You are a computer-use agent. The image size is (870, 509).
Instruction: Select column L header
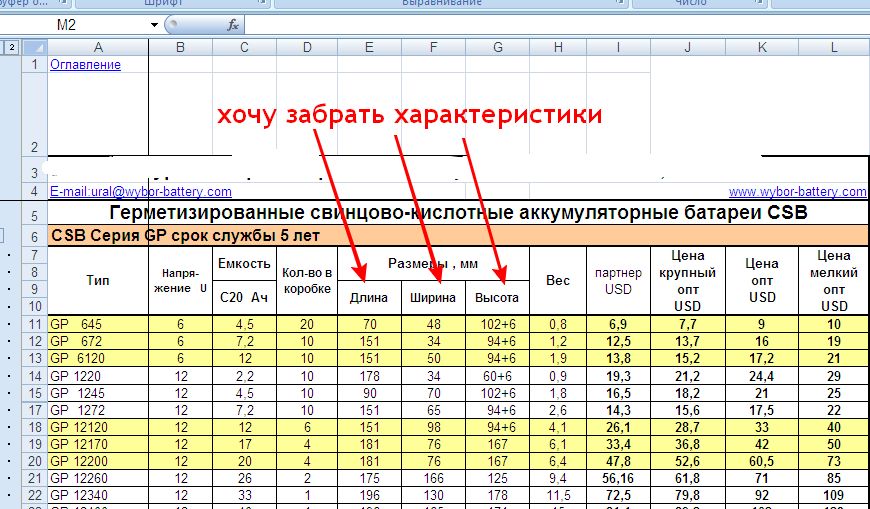(x=834, y=48)
